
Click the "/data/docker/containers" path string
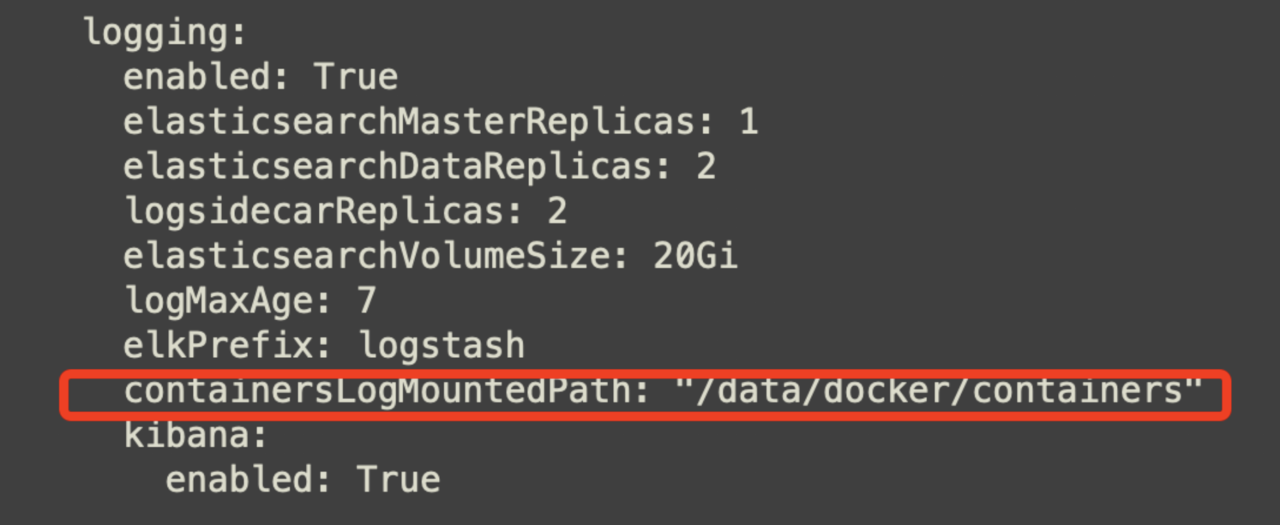point(938,391)
